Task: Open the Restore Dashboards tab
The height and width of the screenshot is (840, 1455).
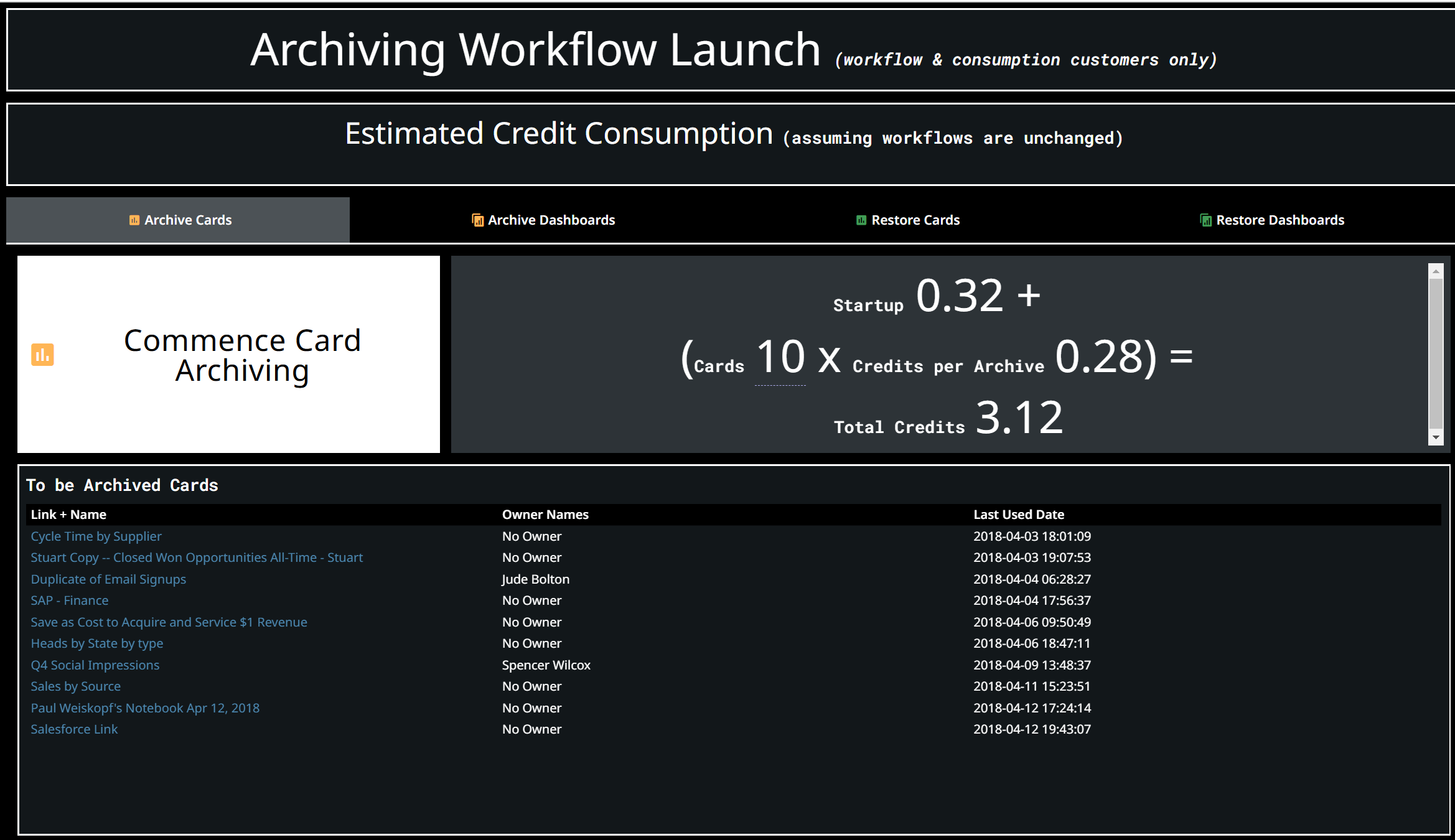Action: tap(1272, 220)
